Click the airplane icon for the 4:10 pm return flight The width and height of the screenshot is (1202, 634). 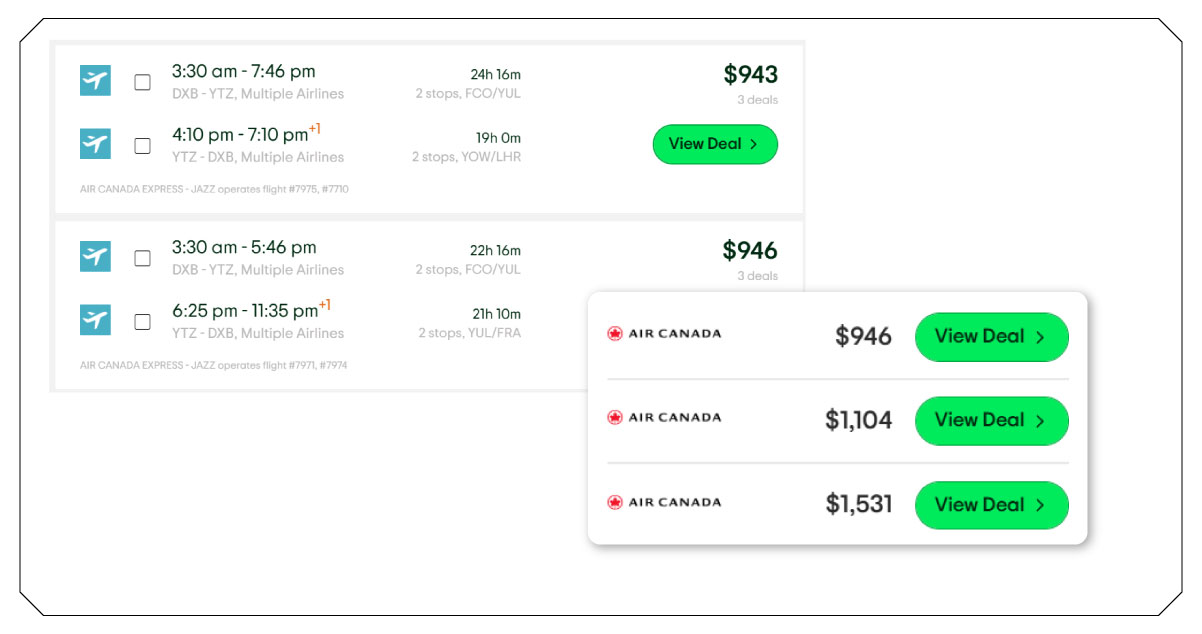94,144
